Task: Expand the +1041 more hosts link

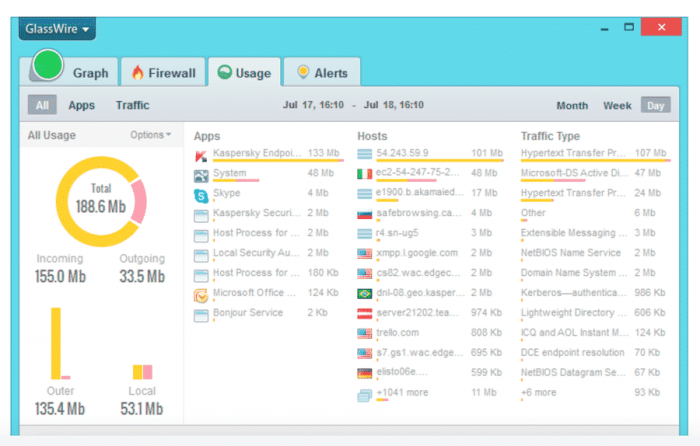Action: tap(402, 392)
